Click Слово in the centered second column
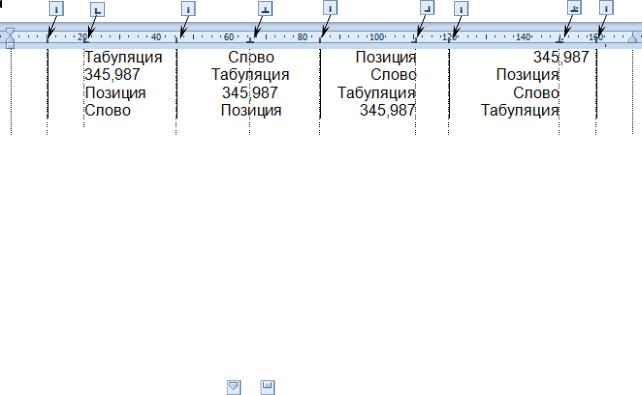 [251, 57]
